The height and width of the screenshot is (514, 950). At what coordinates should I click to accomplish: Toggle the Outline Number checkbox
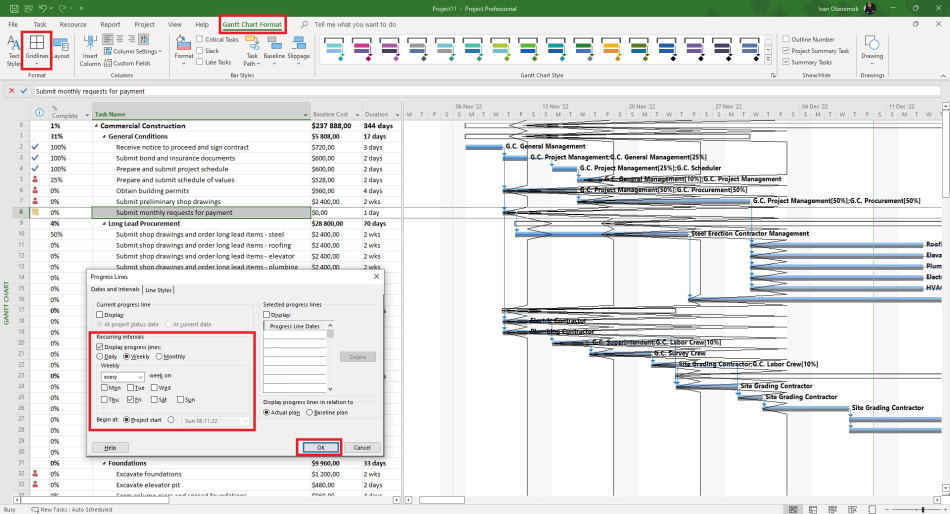point(786,39)
